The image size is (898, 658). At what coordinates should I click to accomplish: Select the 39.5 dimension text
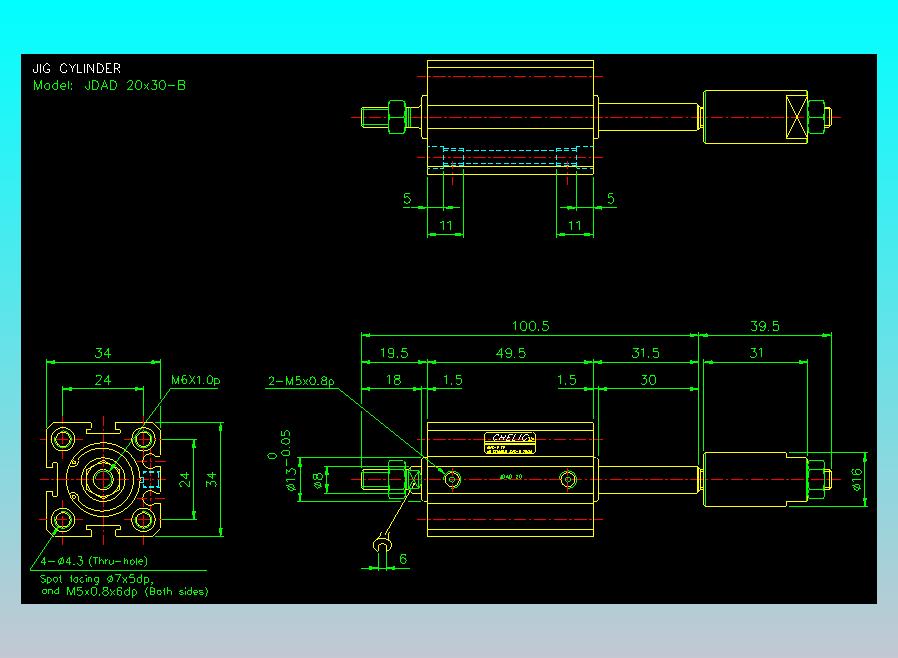765,326
